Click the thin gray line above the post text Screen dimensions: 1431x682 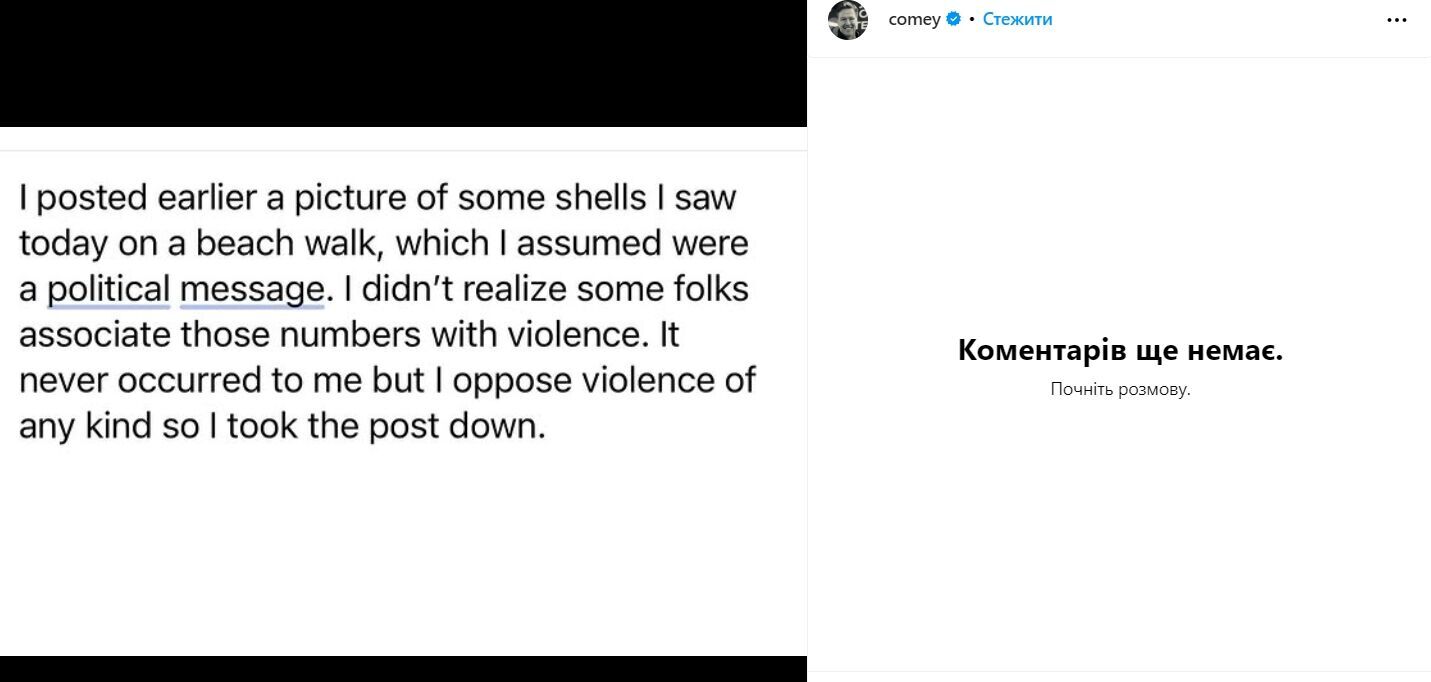coord(403,151)
